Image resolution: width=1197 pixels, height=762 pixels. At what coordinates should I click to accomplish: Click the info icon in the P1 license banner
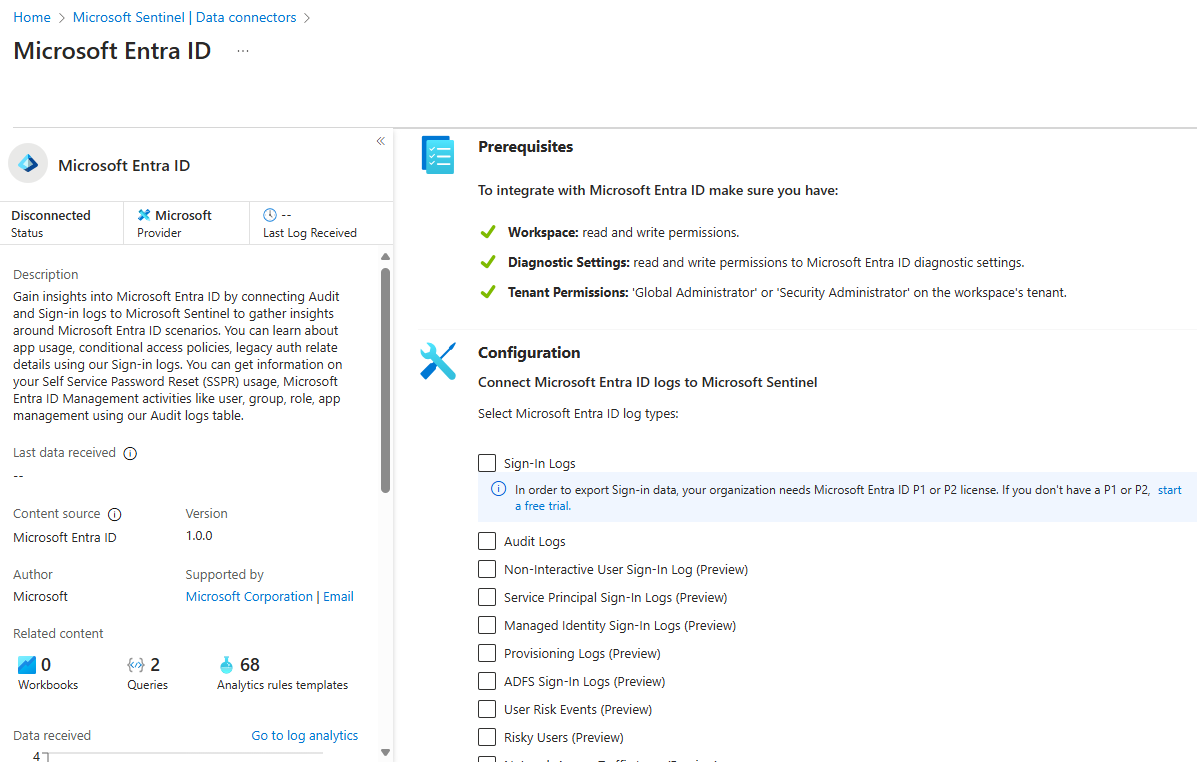[x=498, y=488]
